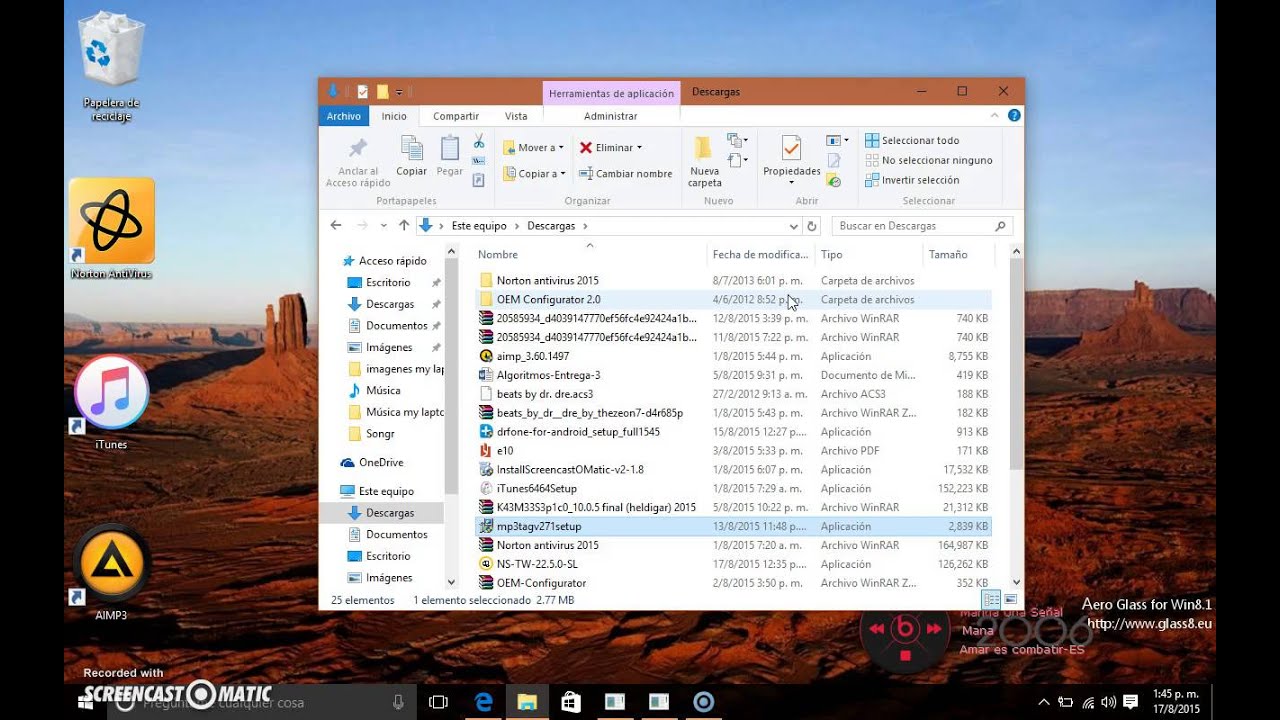Click the Paste shortcut icon in Portapapeles

(x=479, y=180)
